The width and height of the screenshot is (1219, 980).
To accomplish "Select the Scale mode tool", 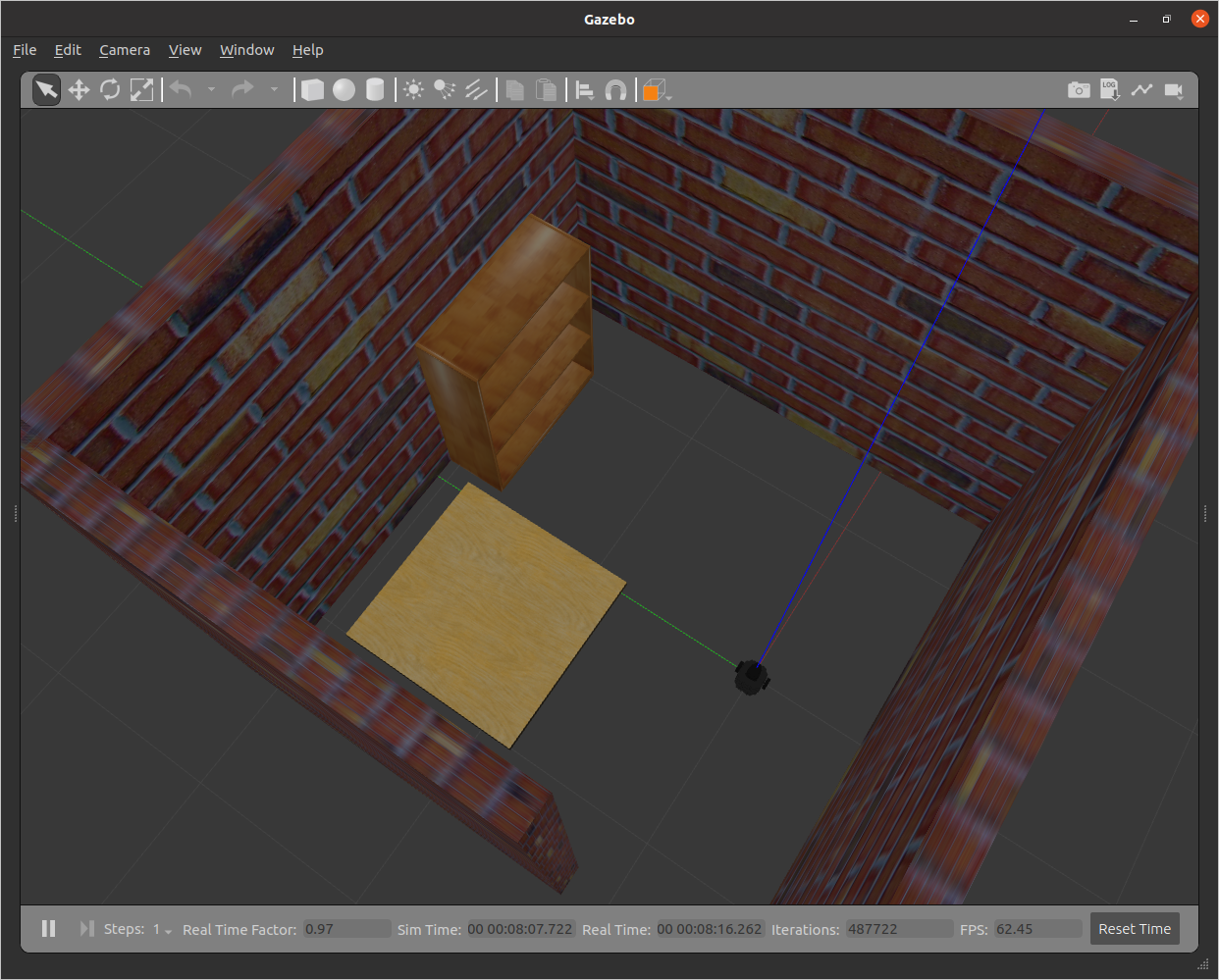I will click(x=141, y=90).
